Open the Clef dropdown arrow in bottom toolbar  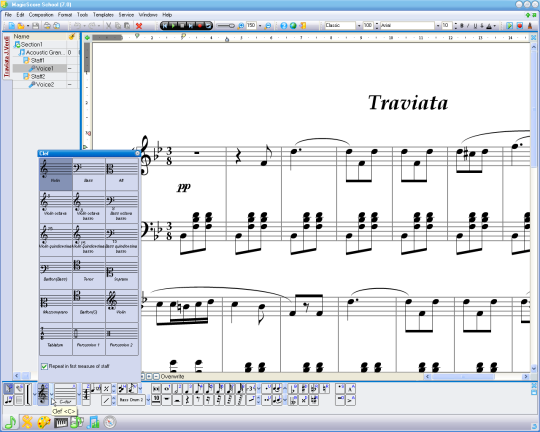[x=52, y=394]
